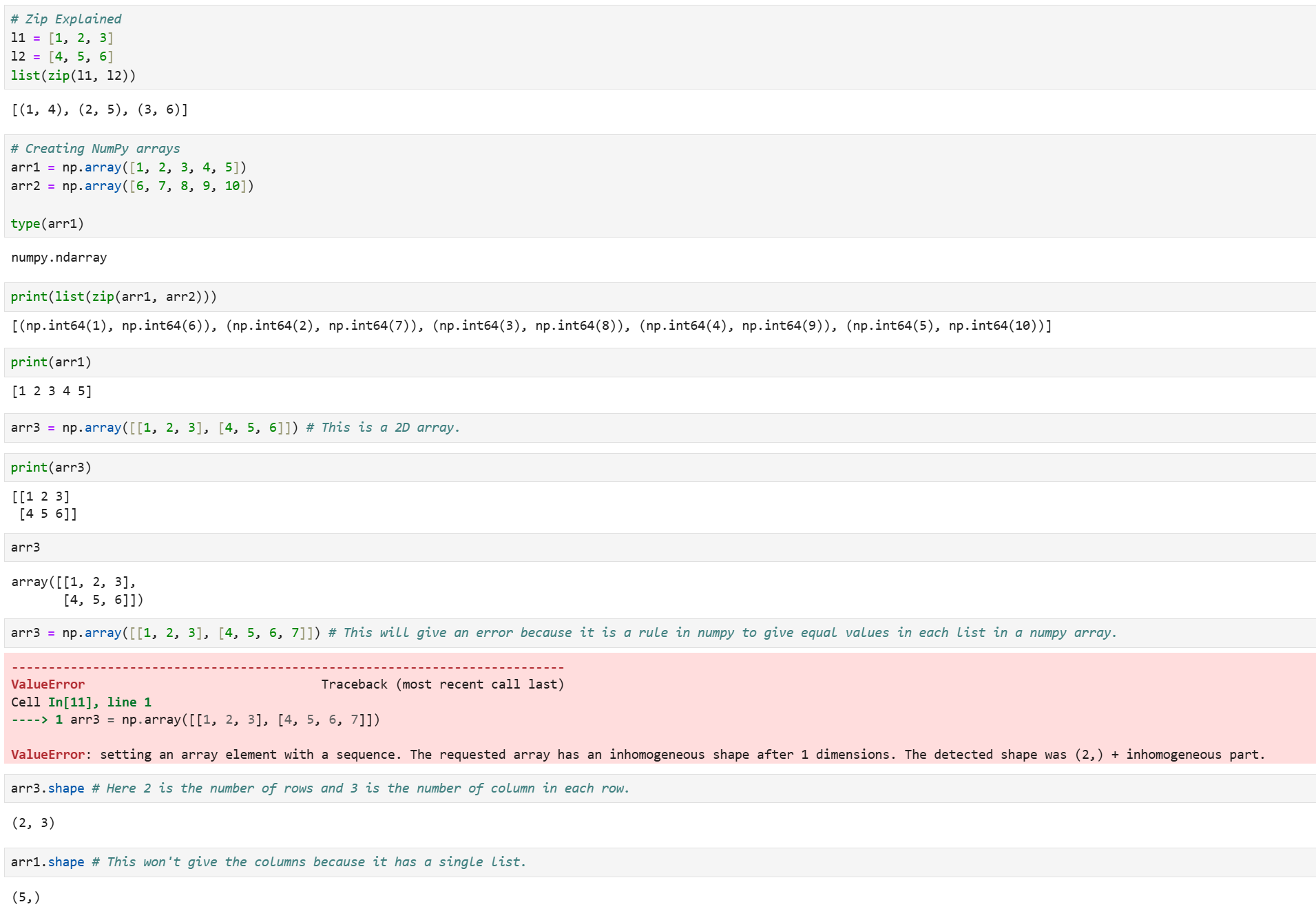Click the inhomogeneous shape ValueError message

638,755
